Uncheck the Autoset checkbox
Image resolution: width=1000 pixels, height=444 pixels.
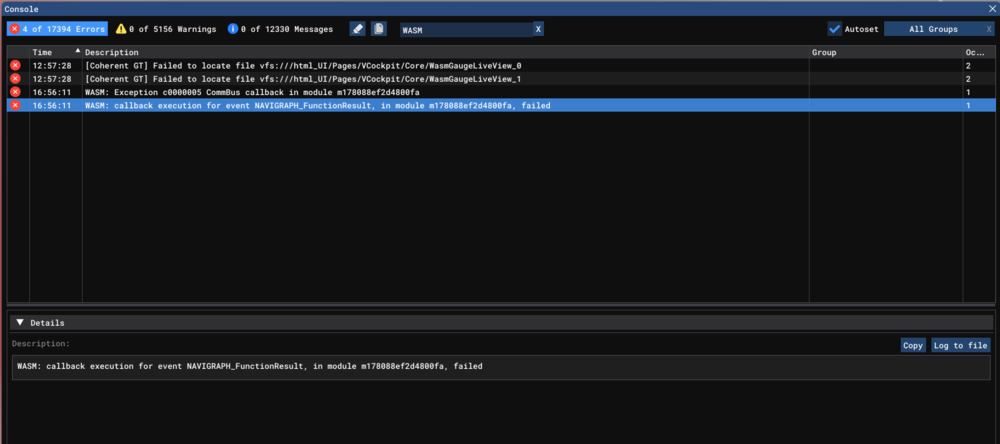pos(835,30)
